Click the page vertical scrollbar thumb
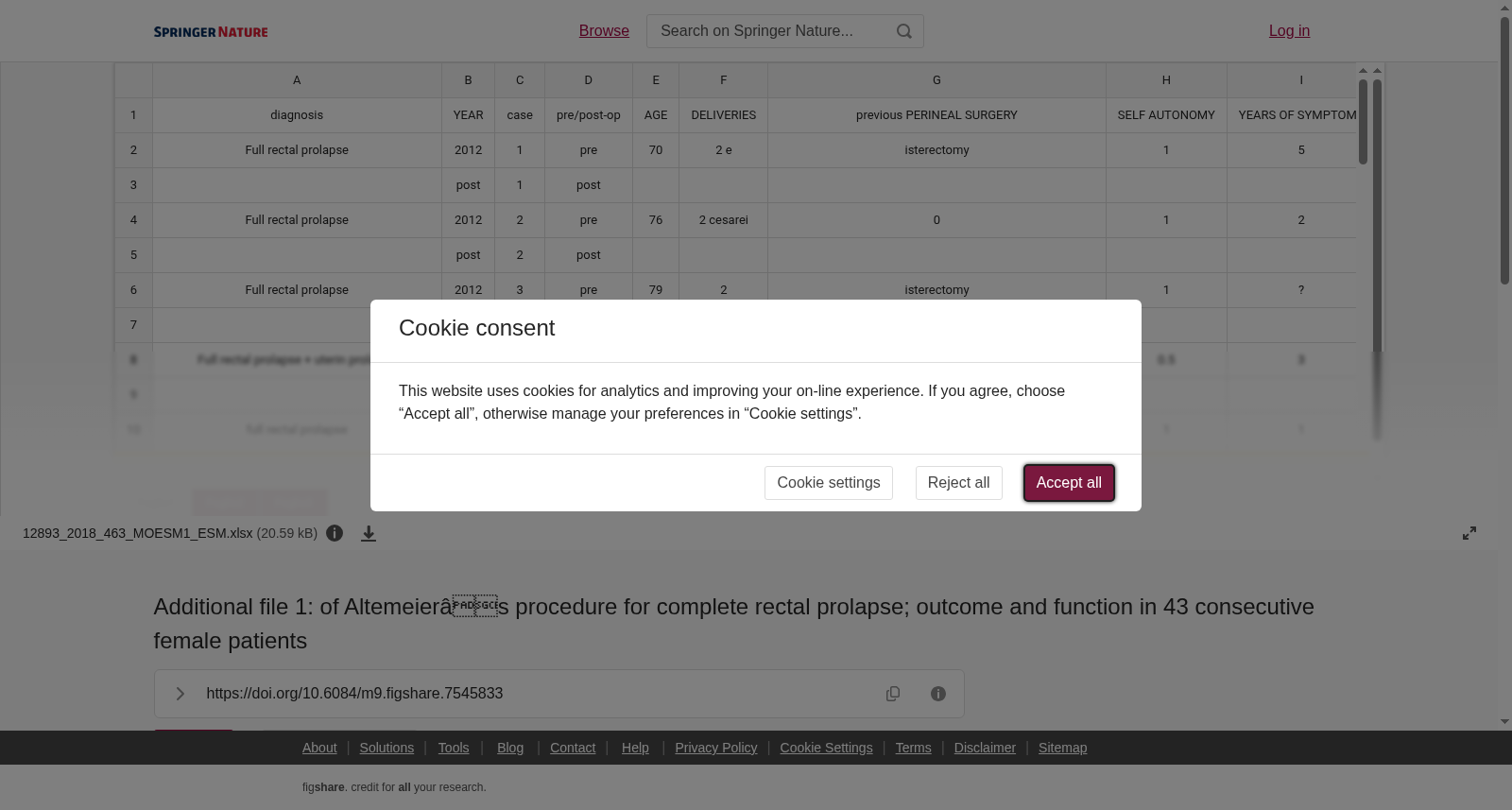 coord(1504,149)
